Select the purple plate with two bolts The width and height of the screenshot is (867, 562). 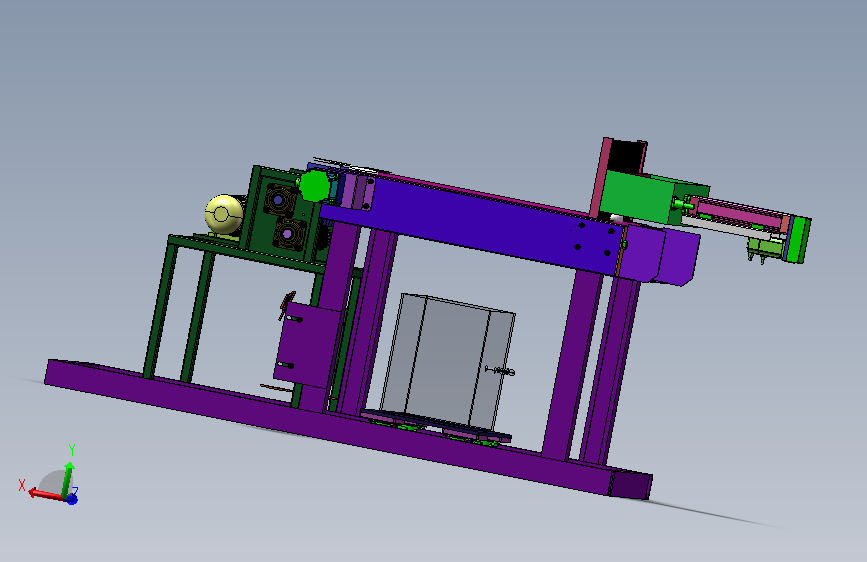click(x=306, y=344)
